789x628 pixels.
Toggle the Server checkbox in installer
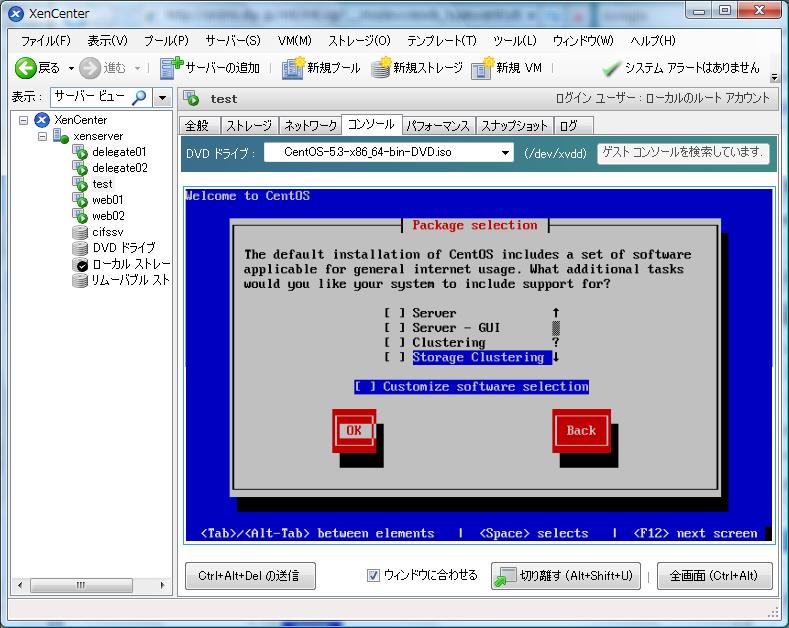[394, 313]
